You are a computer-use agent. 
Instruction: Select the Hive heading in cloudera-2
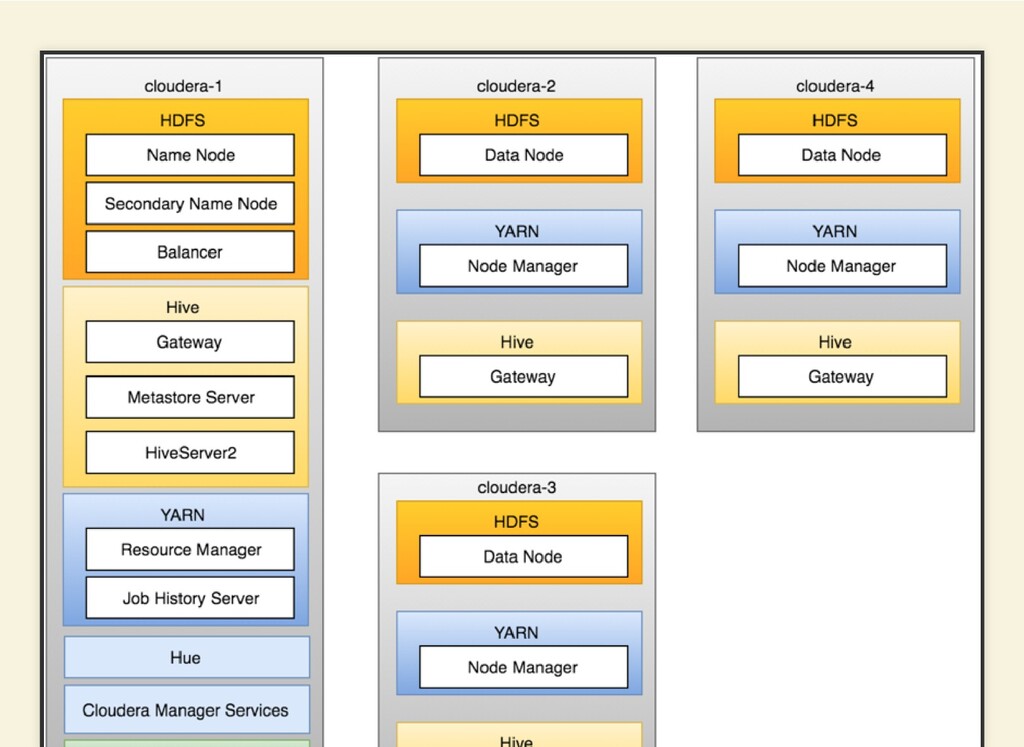coord(517,343)
